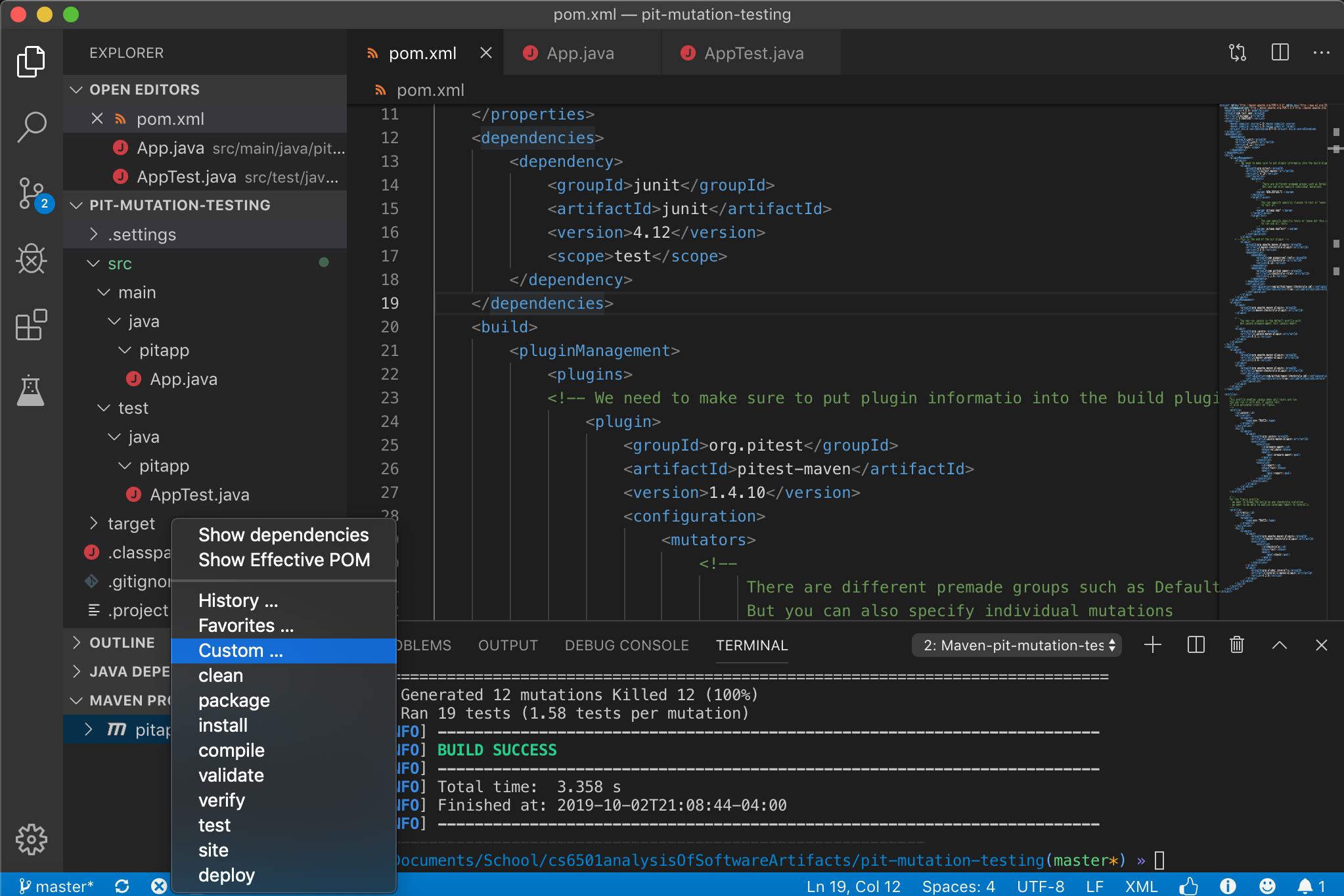Switch to the AppTest.java tab

coord(753,53)
